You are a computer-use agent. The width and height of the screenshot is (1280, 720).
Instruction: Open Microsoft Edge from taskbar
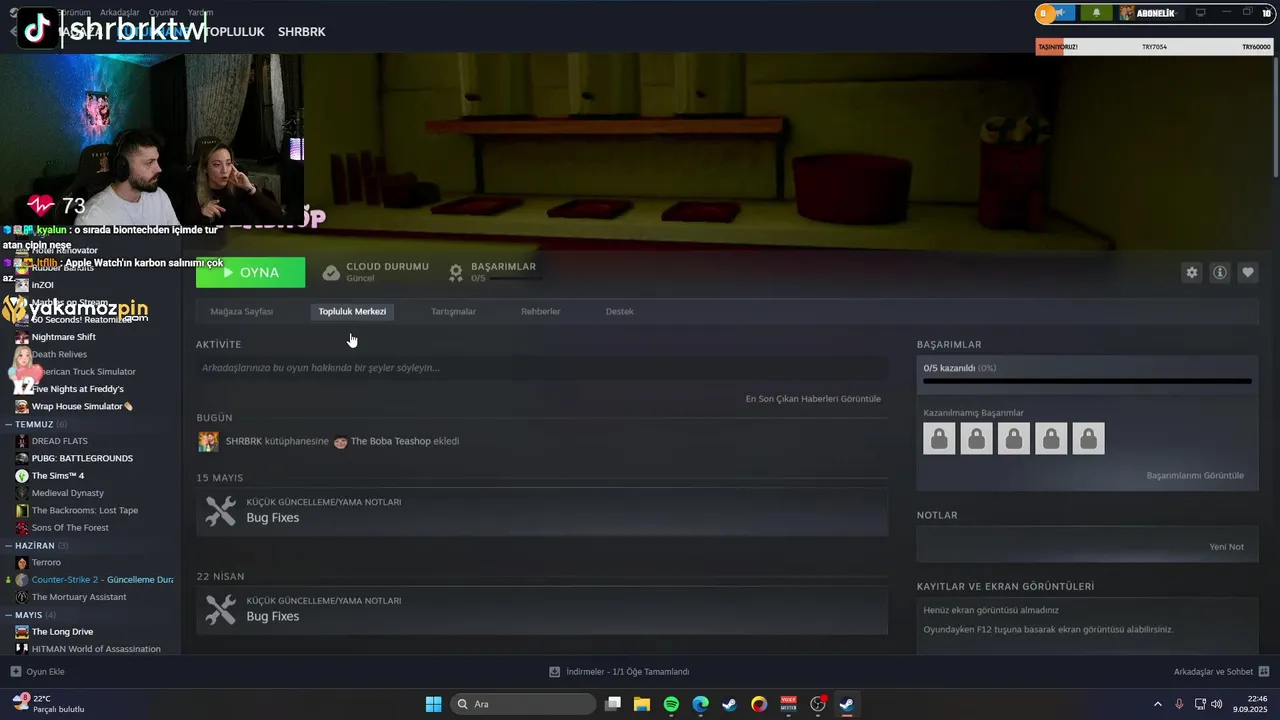[x=700, y=704]
